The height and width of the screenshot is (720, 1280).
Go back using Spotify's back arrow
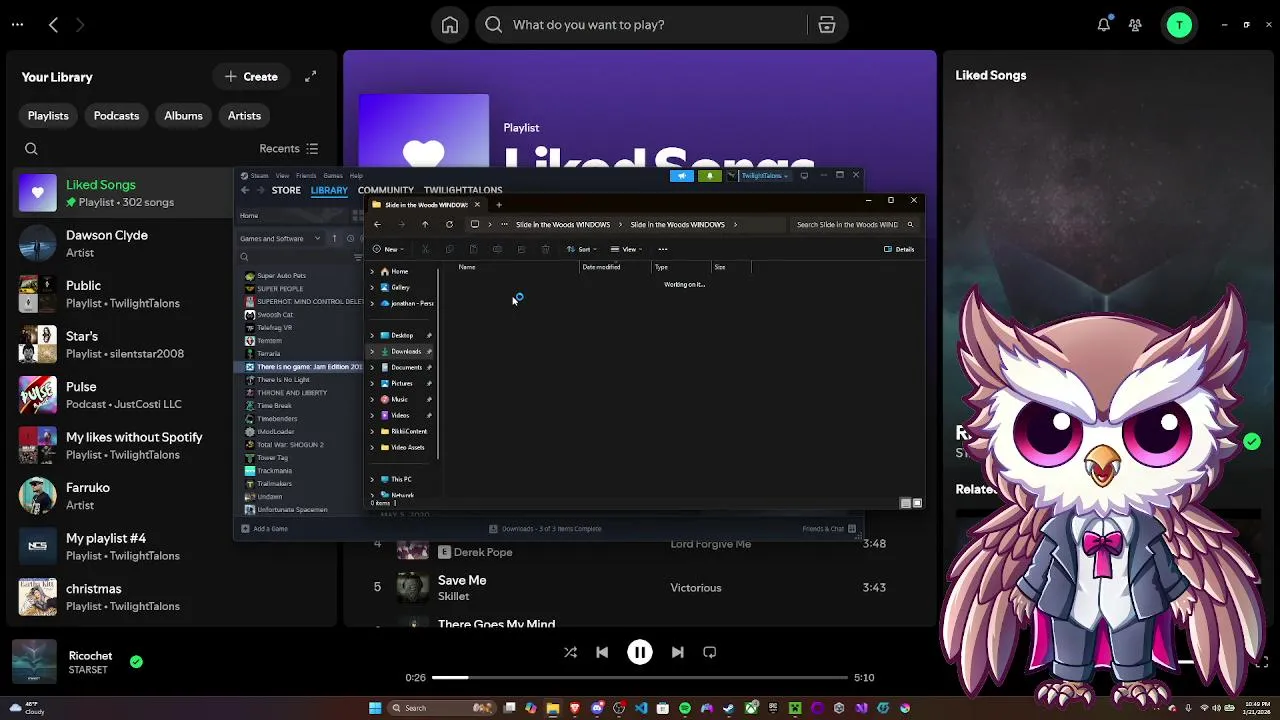[x=54, y=25]
